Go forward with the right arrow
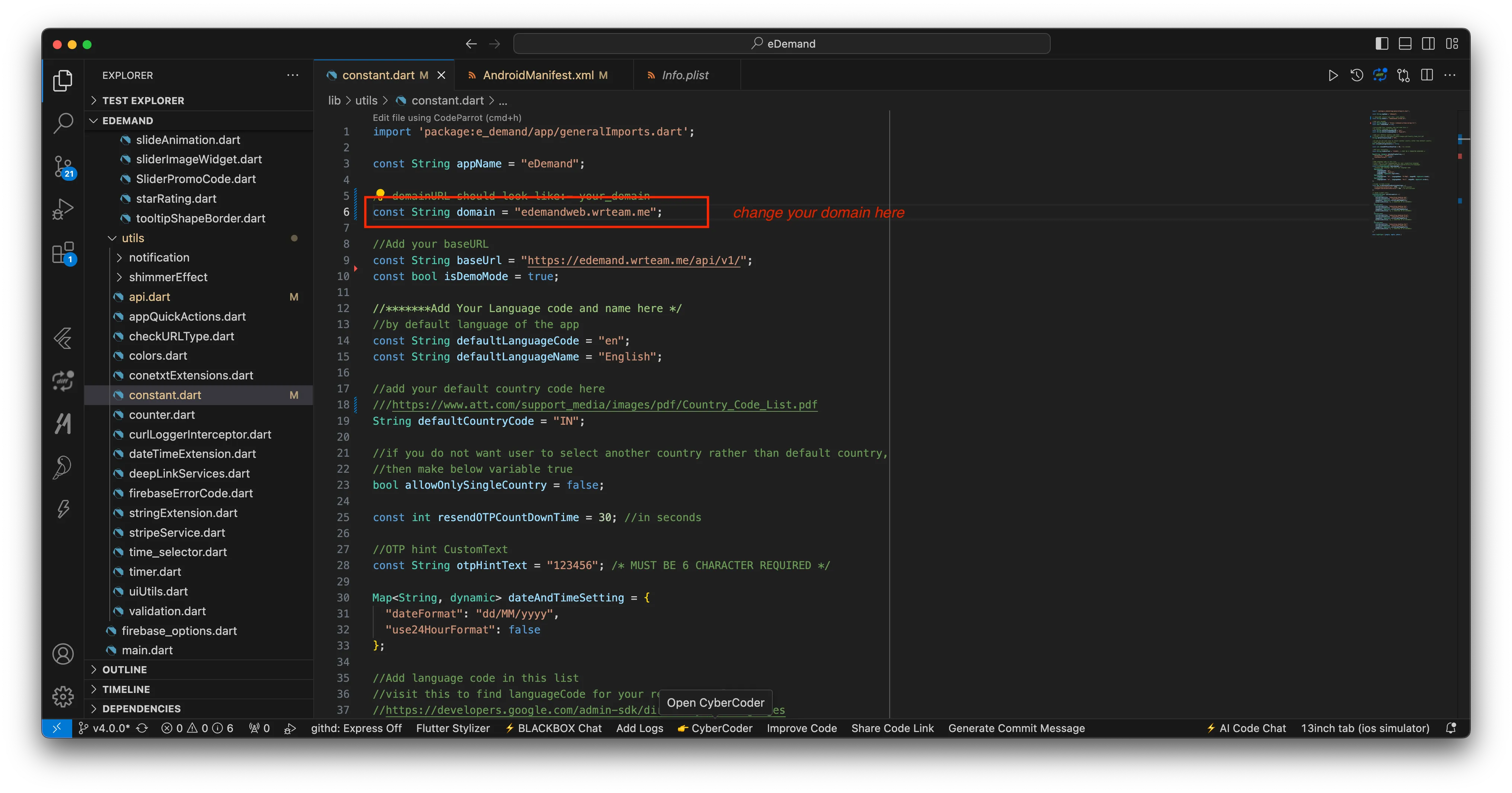The image size is (1512, 793). click(x=495, y=44)
